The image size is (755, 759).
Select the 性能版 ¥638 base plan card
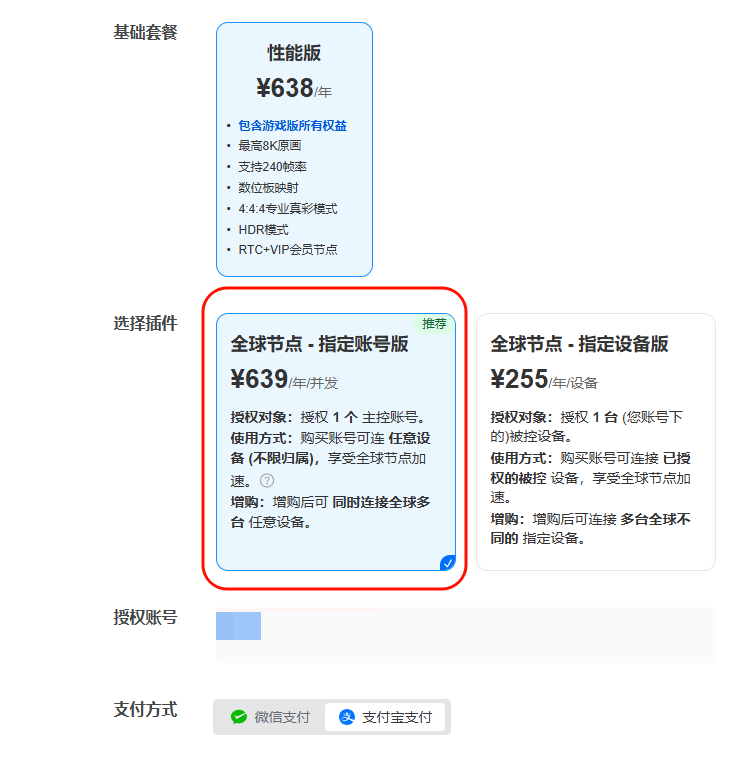tap(294, 149)
